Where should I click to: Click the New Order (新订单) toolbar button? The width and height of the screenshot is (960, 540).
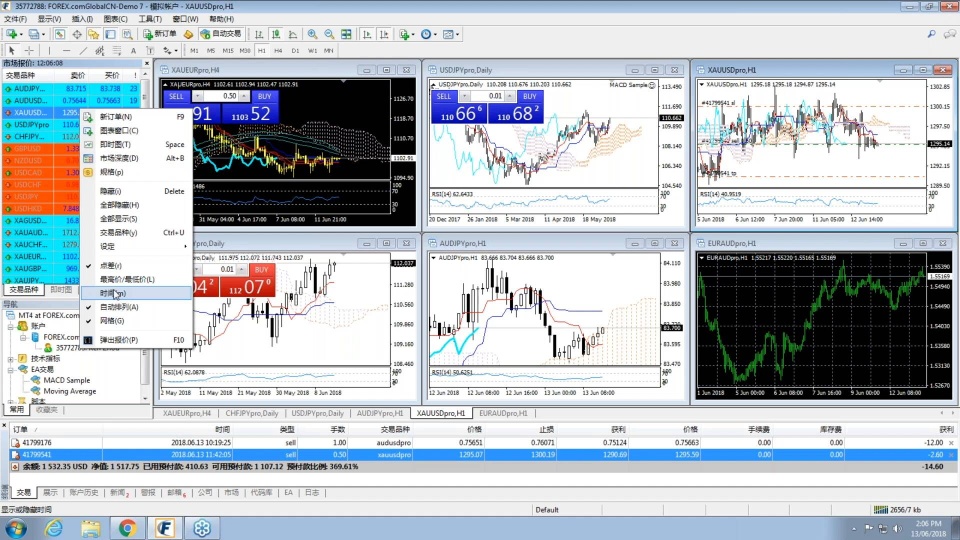click(159, 34)
